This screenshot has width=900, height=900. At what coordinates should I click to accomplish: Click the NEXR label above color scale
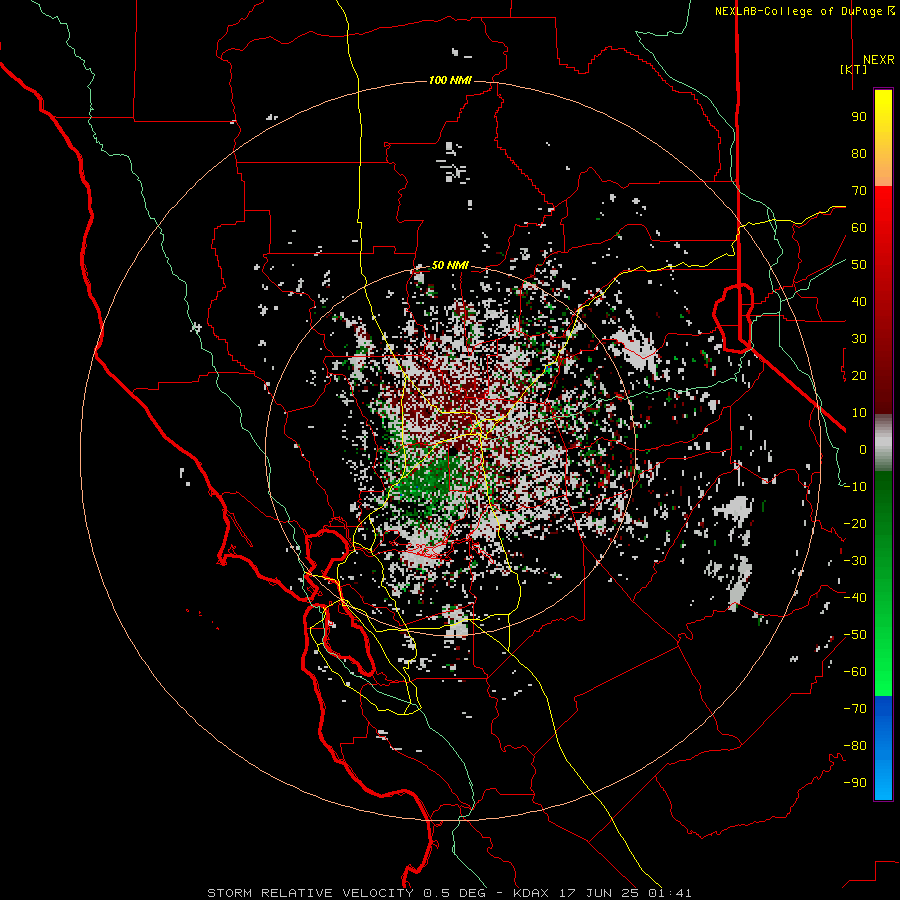(878, 60)
